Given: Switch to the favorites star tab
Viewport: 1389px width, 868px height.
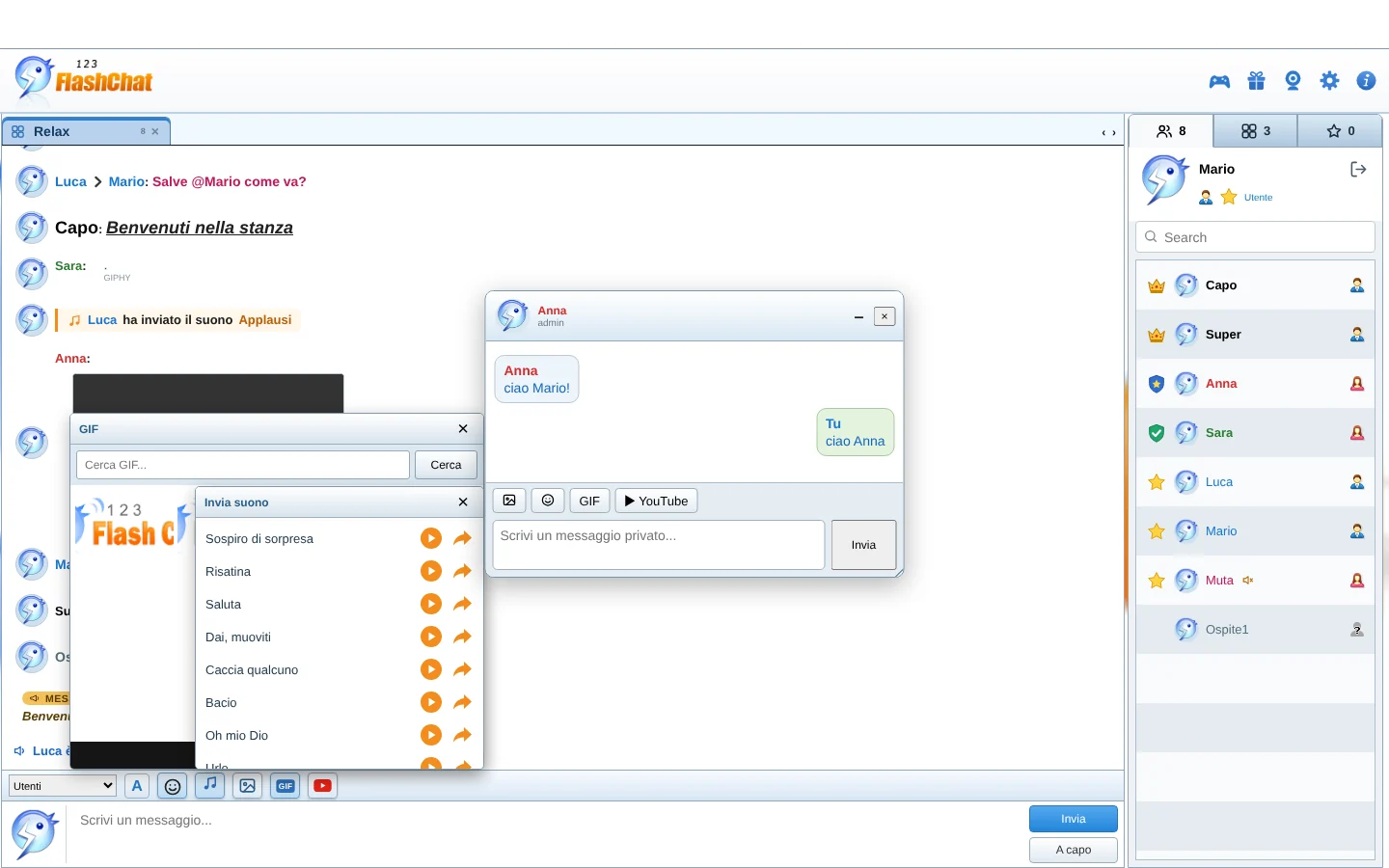Looking at the screenshot, I should tap(1340, 131).
